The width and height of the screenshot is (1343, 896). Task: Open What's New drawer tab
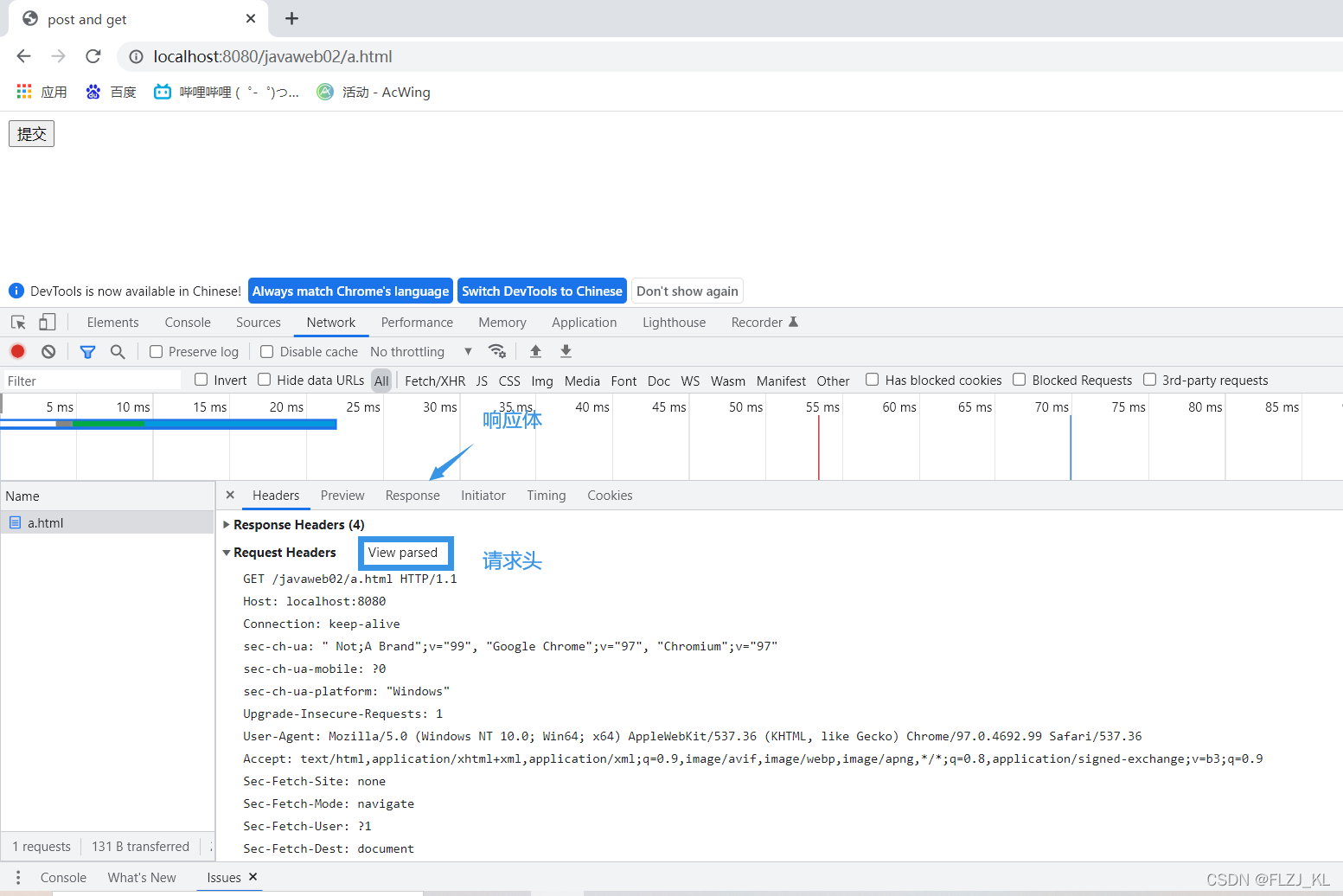tap(142, 877)
